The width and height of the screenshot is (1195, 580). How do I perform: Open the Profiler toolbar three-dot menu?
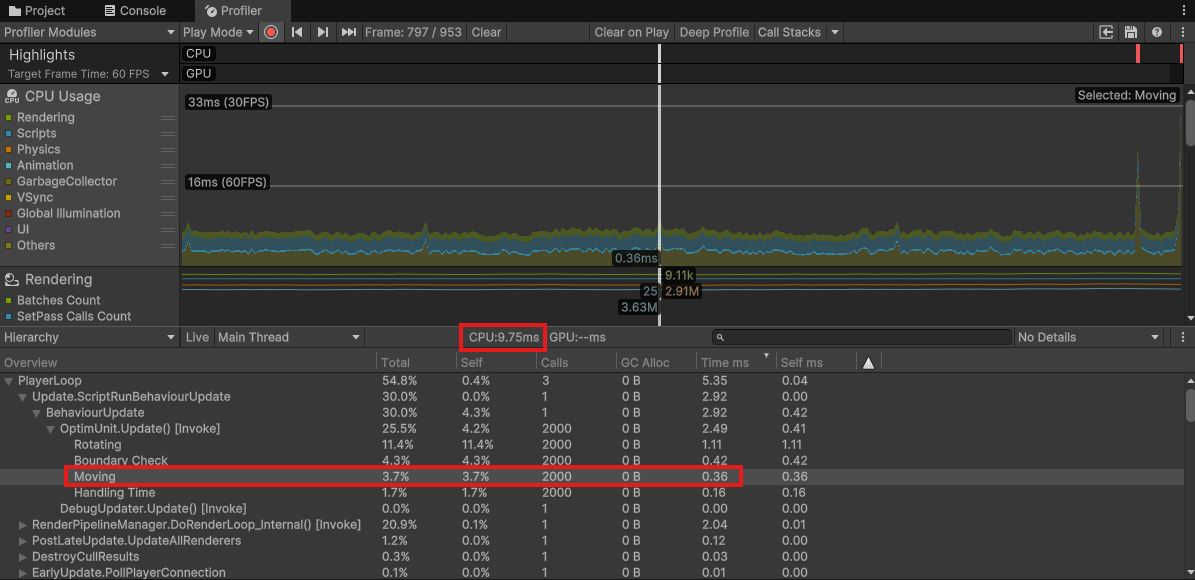(1182, 32)
